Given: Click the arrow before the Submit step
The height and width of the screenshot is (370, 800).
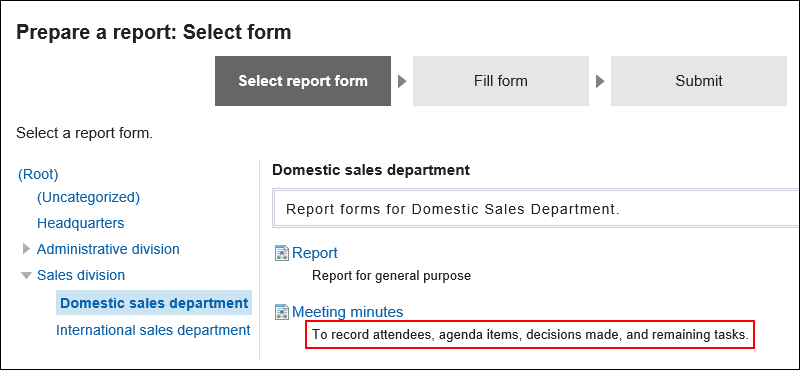Looking at the screenshot, I should [x=600, y=81].
